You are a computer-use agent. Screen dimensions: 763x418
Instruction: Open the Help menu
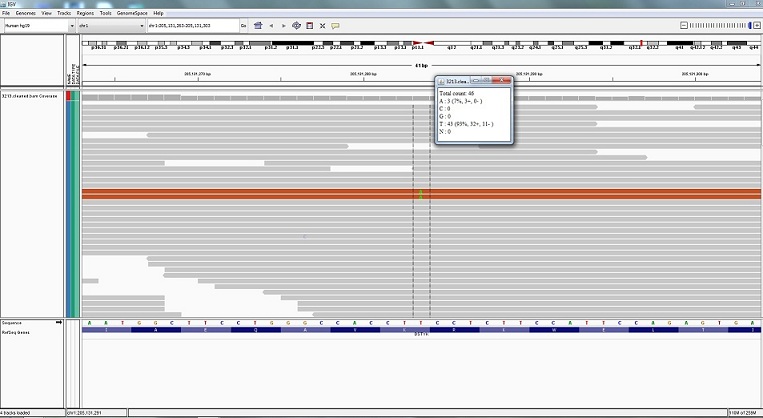coord(158,13)
